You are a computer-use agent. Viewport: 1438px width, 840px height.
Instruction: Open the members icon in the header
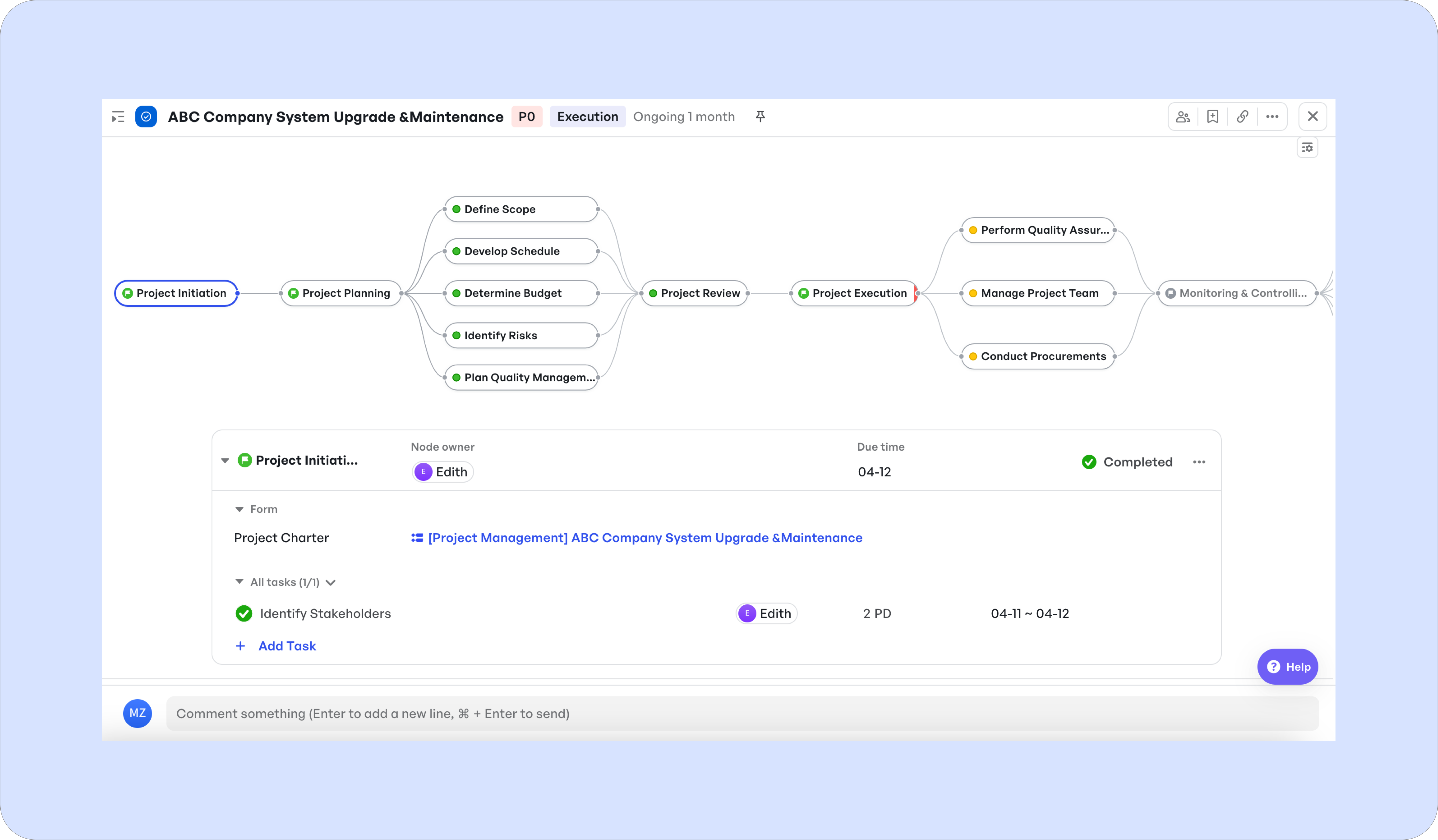pyautogui.click(x=1183, y=117)
